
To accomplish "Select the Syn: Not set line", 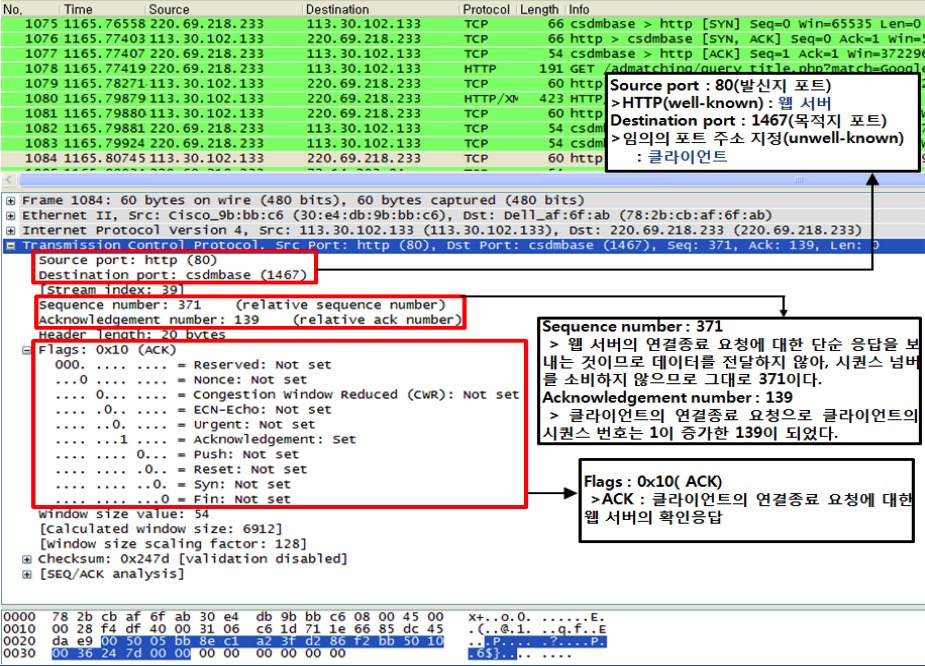I will (173, 484).
